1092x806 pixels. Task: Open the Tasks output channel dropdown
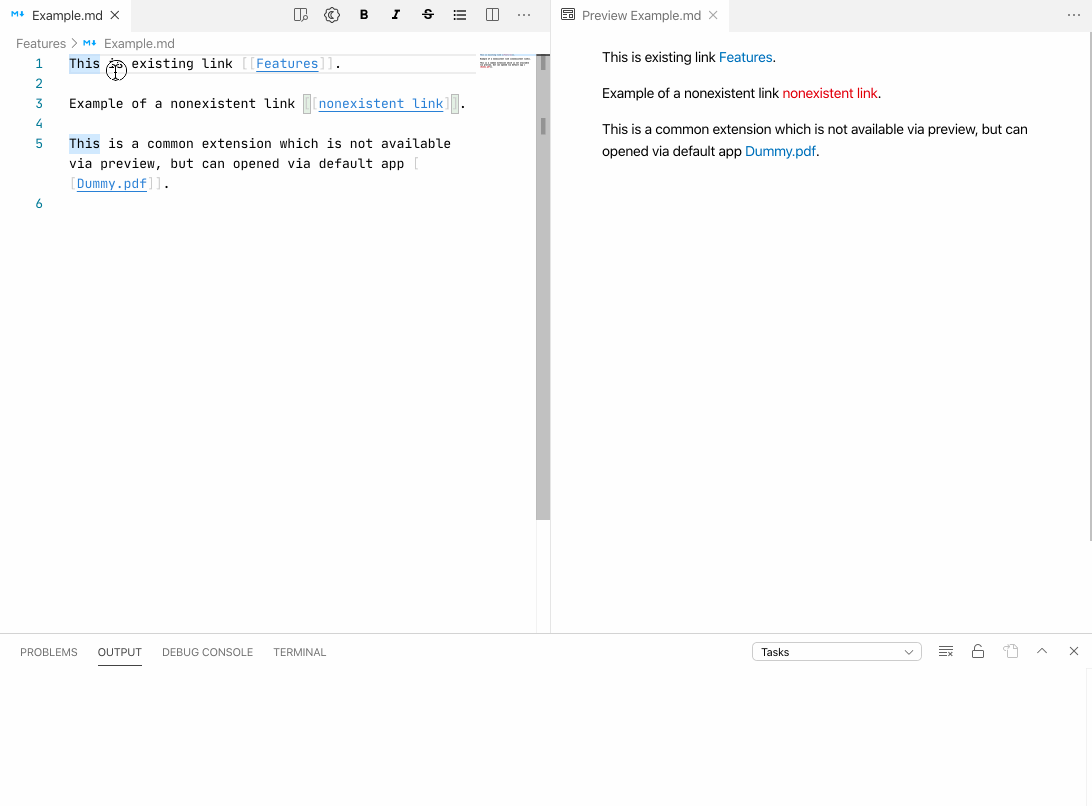(836, 651)
